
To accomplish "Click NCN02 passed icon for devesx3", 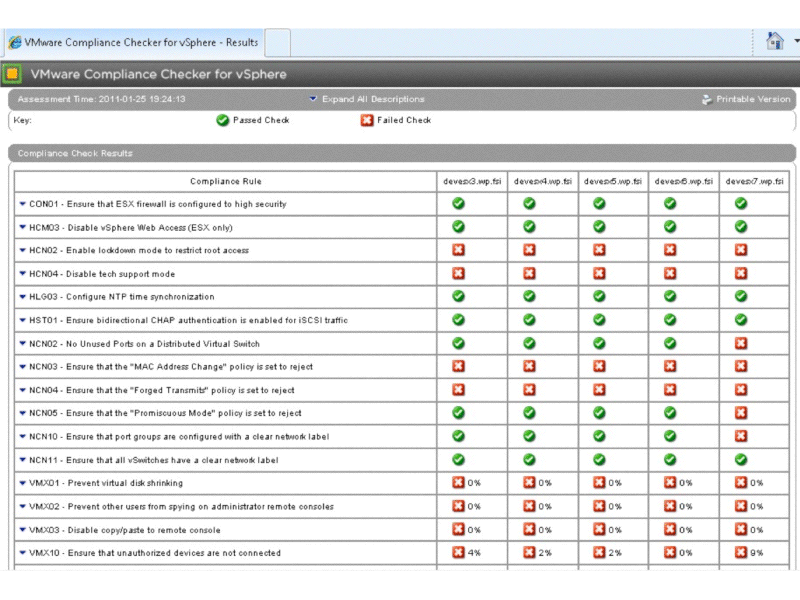I will point(459,343).
